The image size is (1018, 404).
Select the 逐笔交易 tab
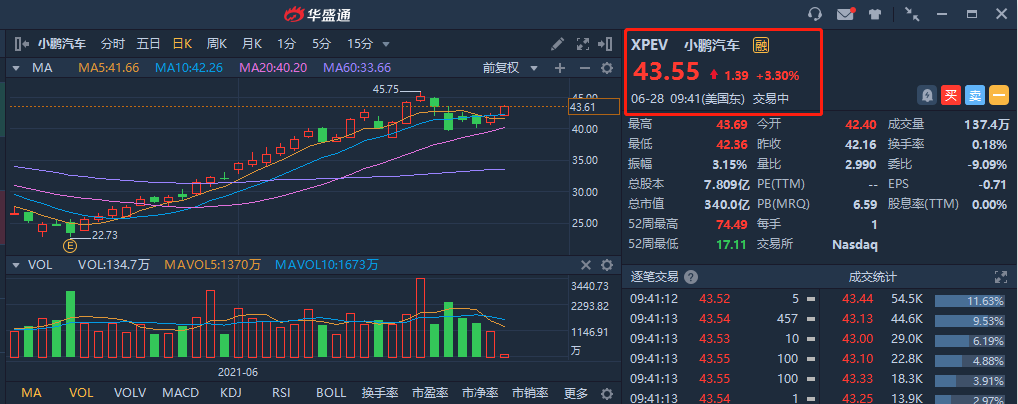point(654,277)
